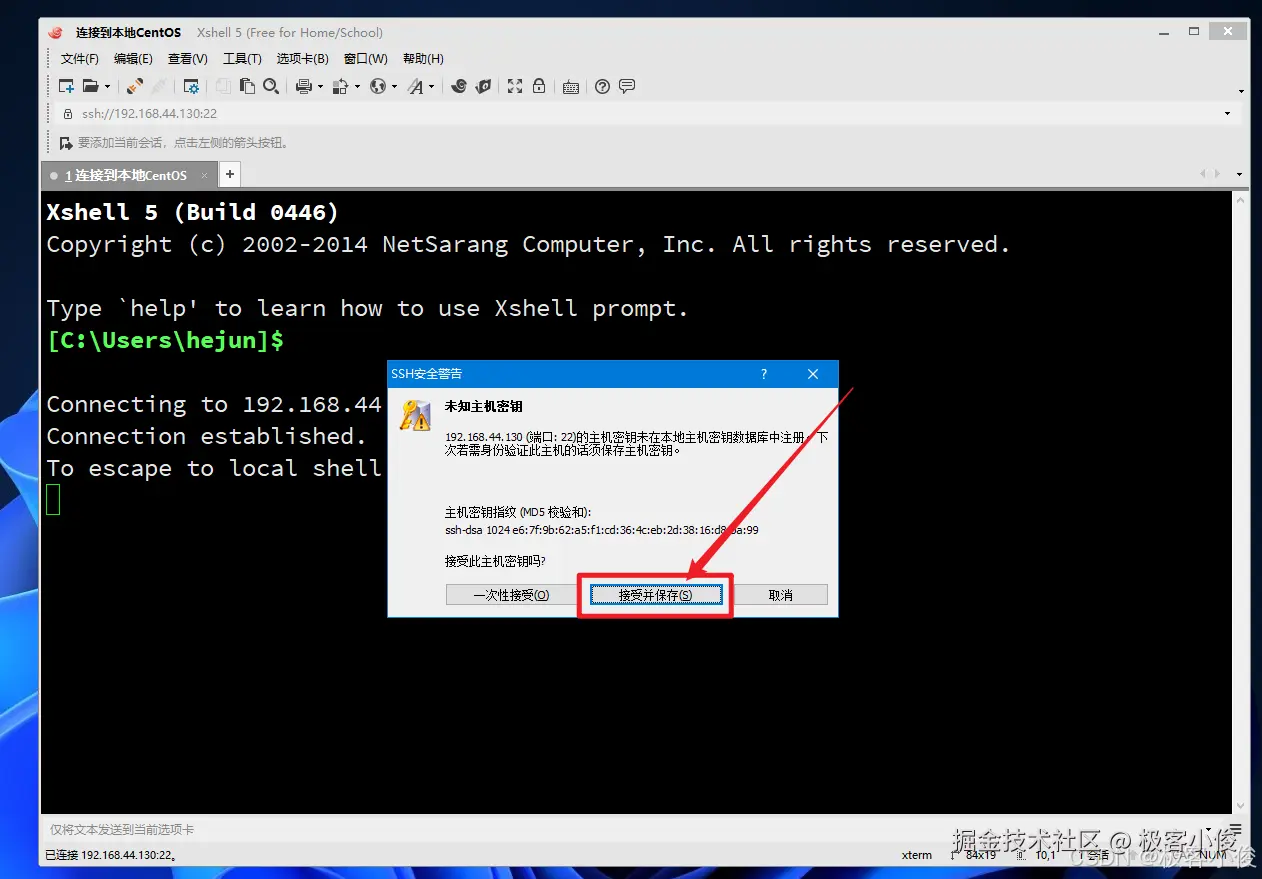Click the Open session folder icon
The image size is (1262, 879).
pos(90,87)
